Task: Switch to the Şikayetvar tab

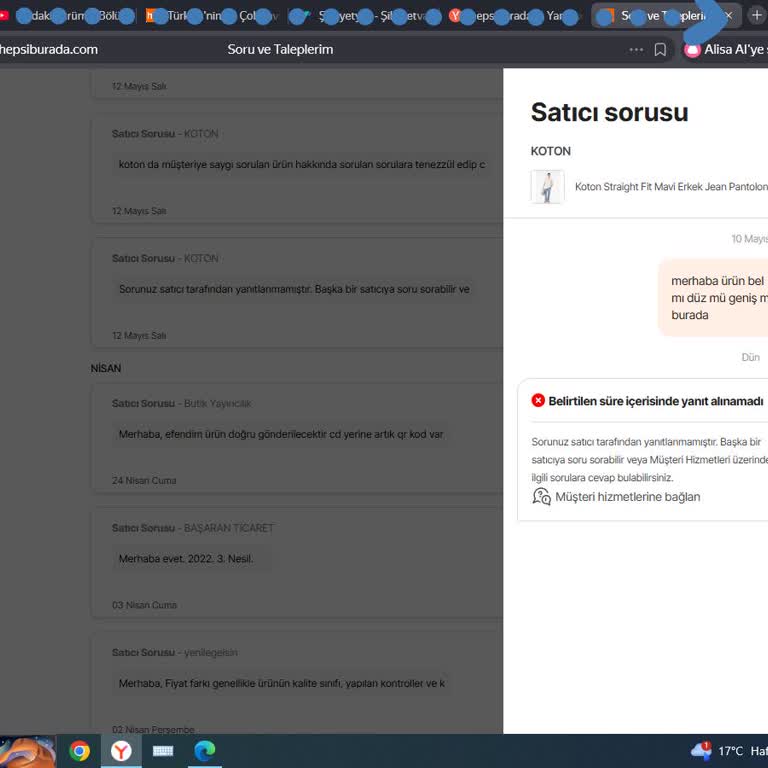Action: click(x=365, y=16)
